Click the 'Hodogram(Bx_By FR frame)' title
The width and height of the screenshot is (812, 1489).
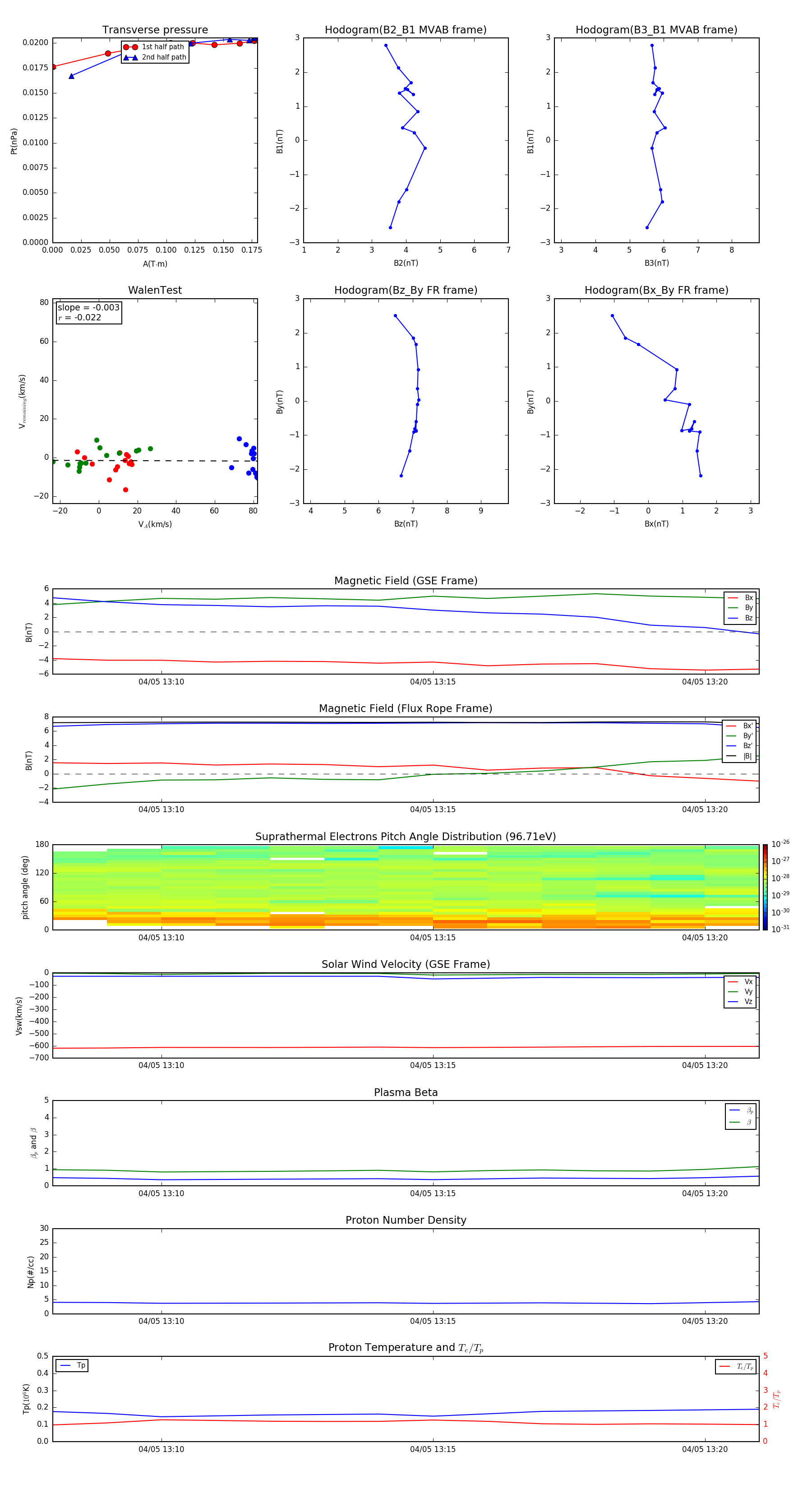pos(656,290)
